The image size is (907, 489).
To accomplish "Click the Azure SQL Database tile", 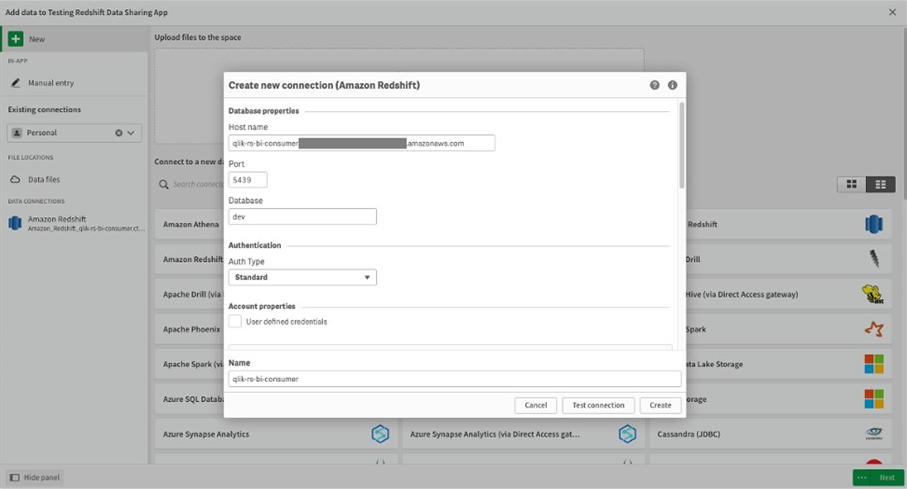I will click(x=189, y=399).
